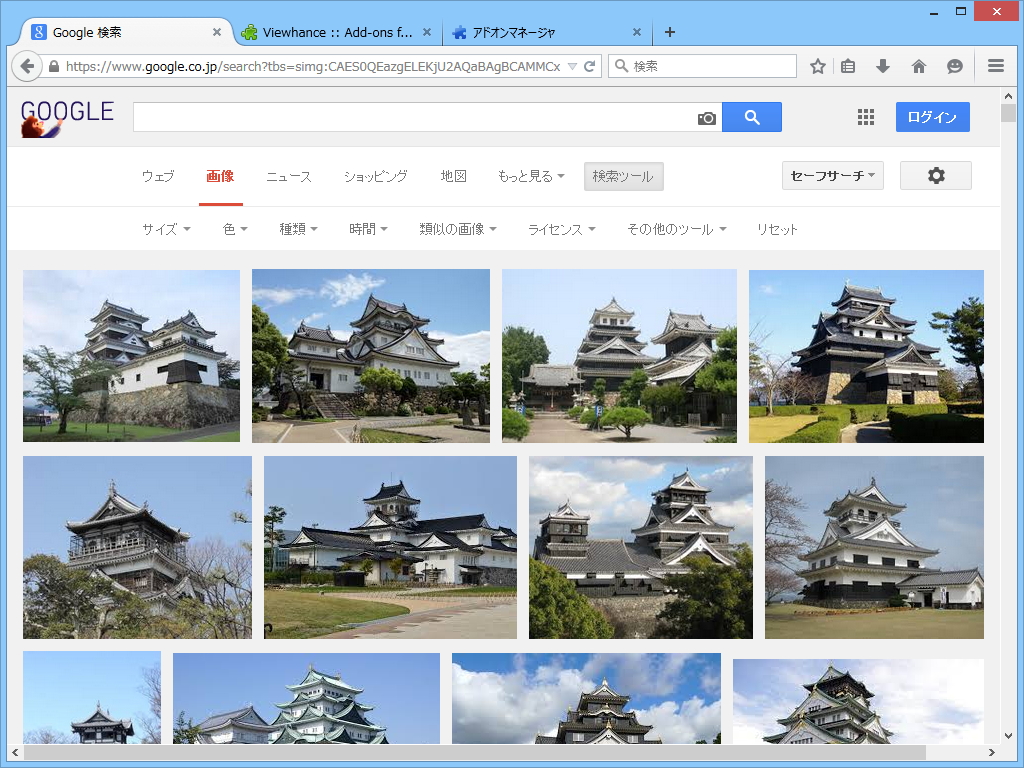This screenshot has width=1024, height=768.
Task: Open the search settings gear icon
Action: (x=935, y=175)
